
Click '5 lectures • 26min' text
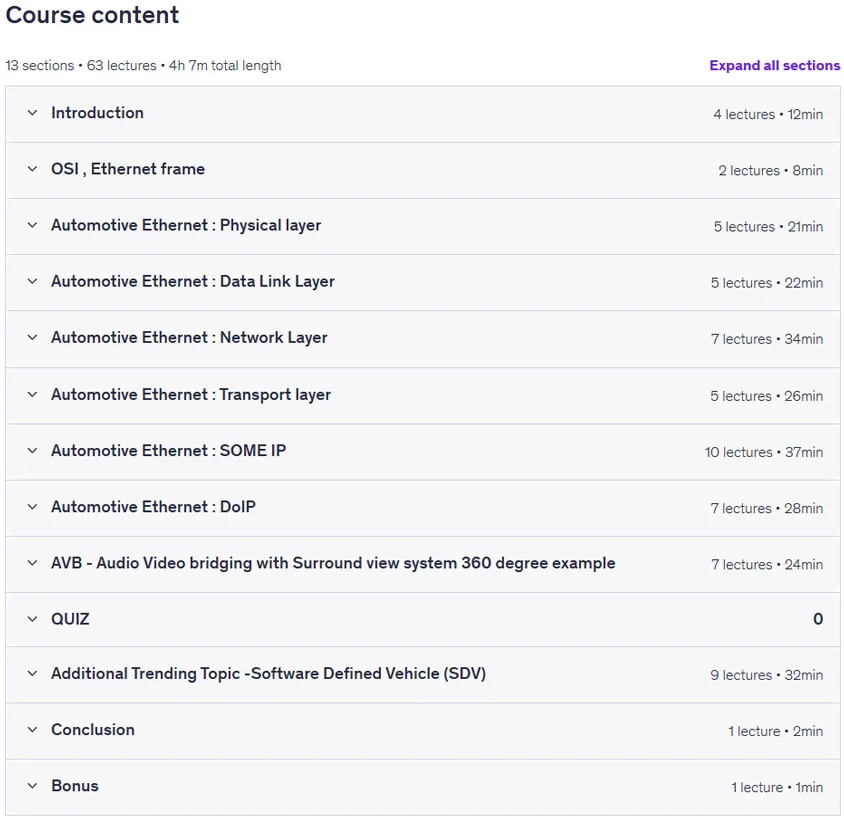[766, 396]
